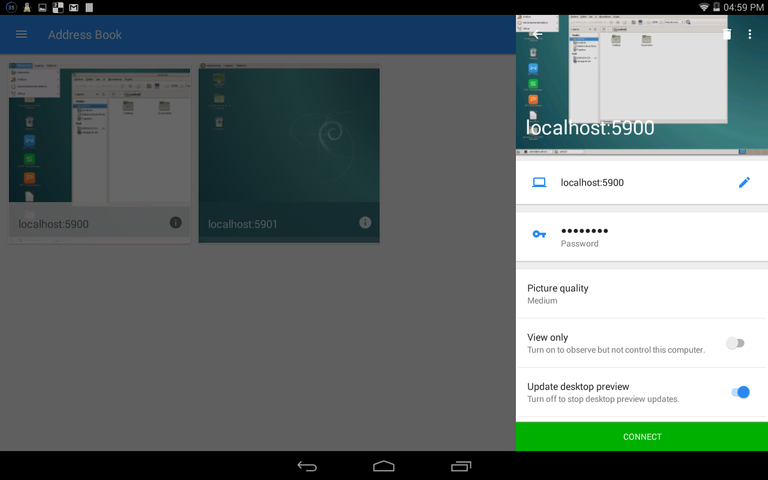Delete this connection with trash icon
Screen dimensions: 768x480
(x=727, y=34)
